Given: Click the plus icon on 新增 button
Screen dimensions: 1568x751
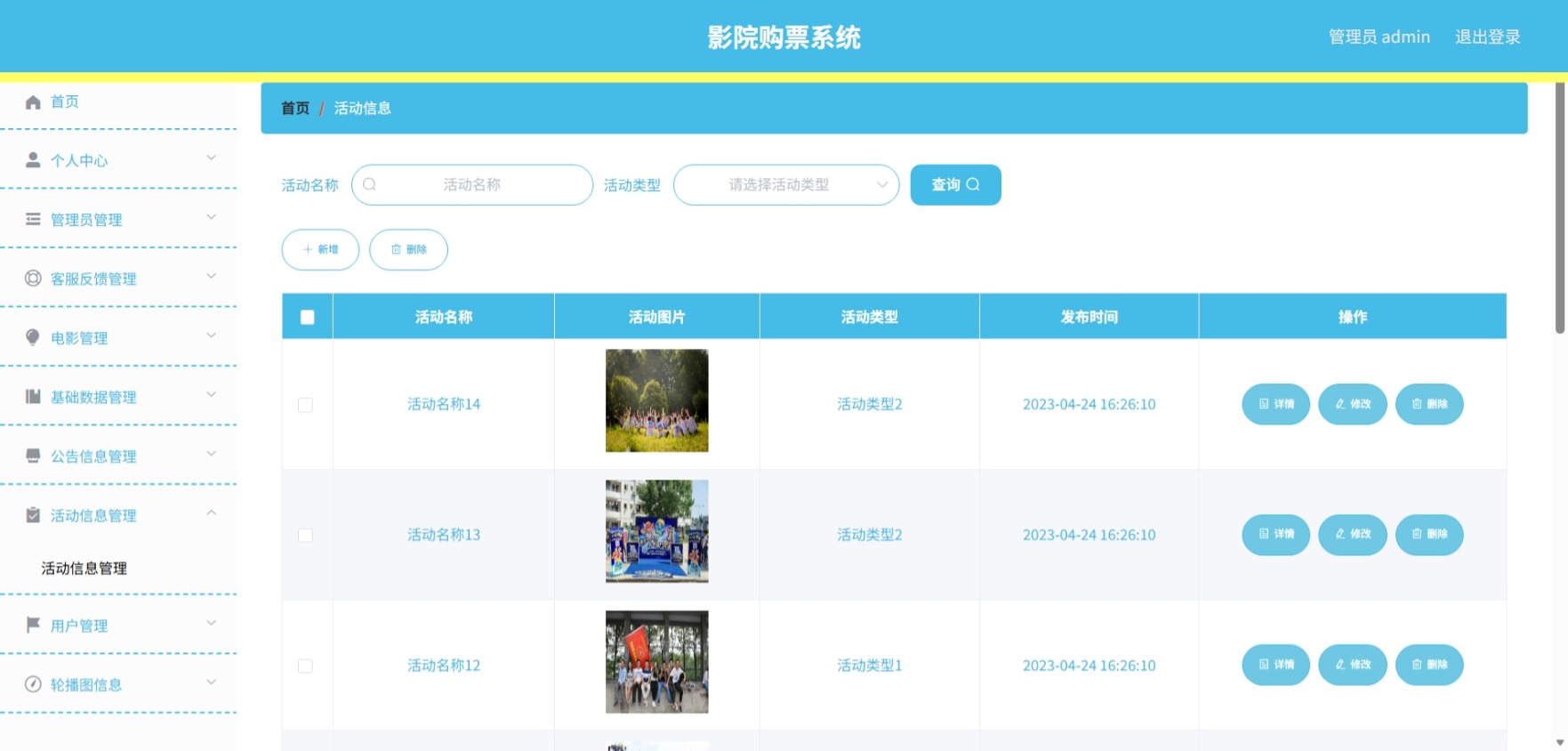Looking at the screenshot, I should click(308, 249).
